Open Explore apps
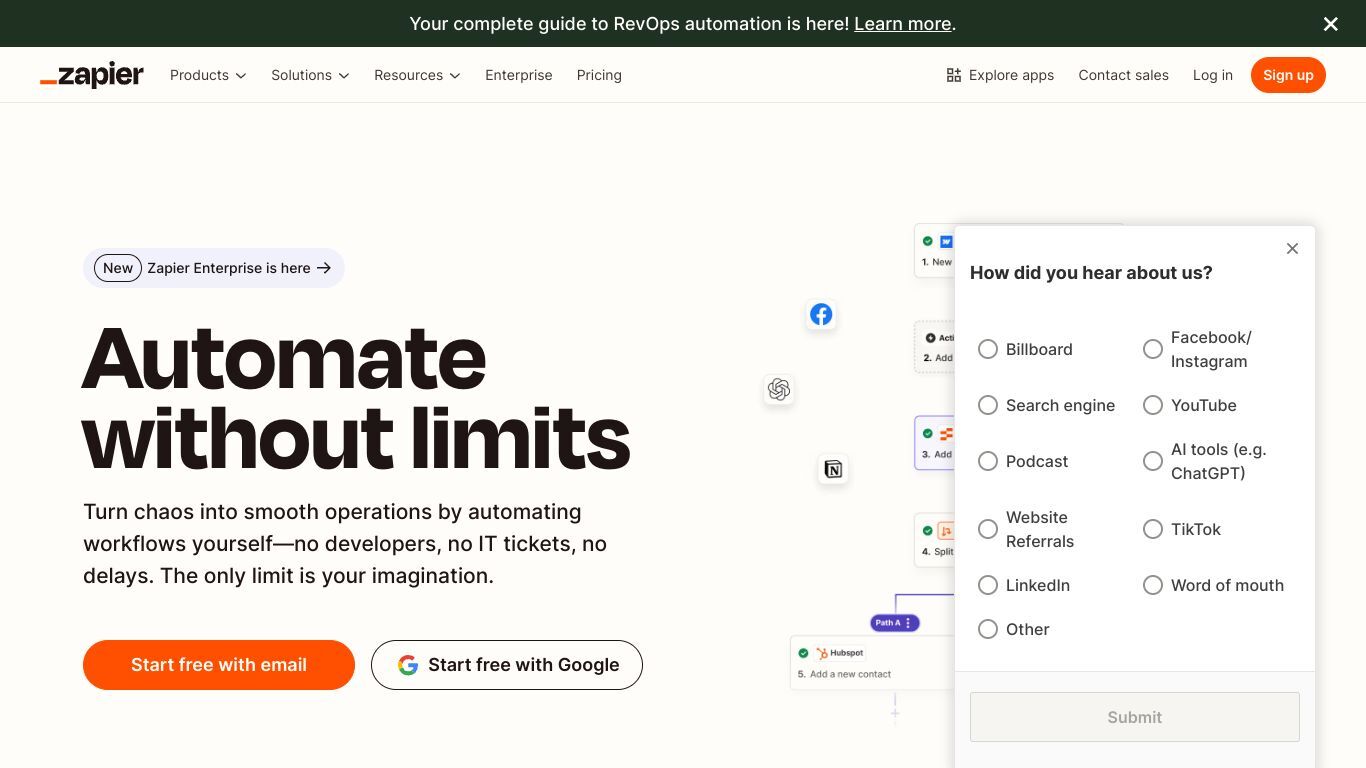The image size is (1366, 768). (1000, 75)
